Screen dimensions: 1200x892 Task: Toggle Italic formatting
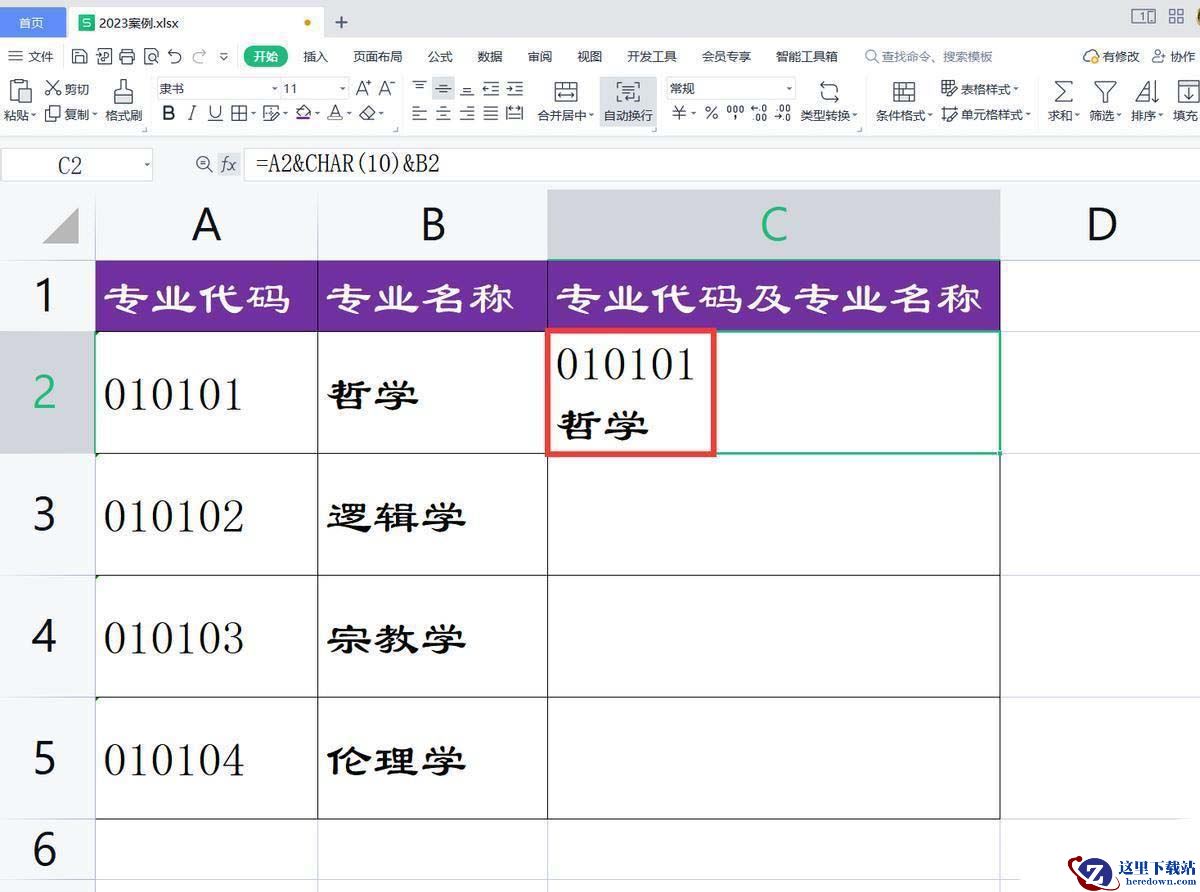coord(192,114)
